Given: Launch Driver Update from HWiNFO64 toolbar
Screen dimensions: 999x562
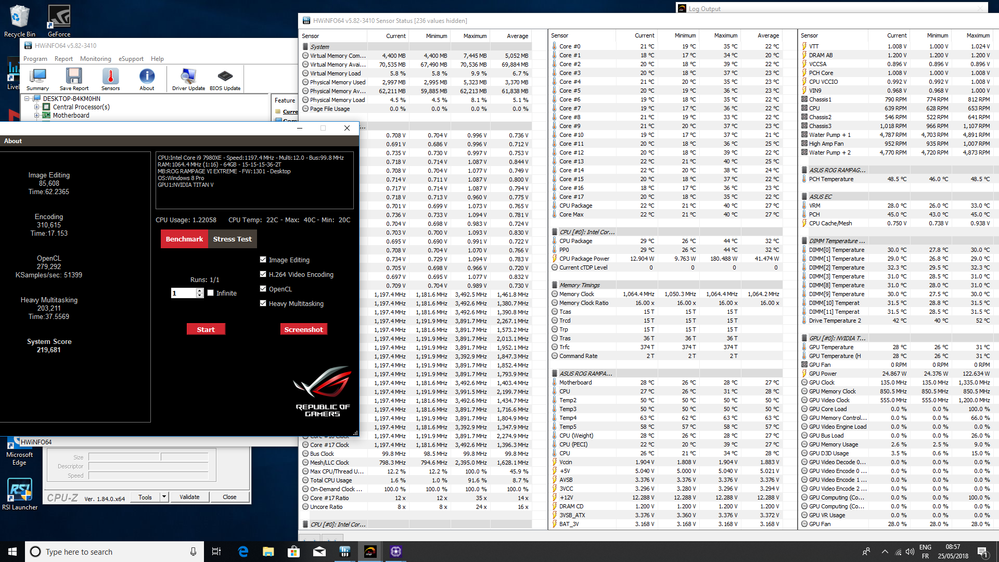Looking at the screenshot, I should (x=188, y=80).
